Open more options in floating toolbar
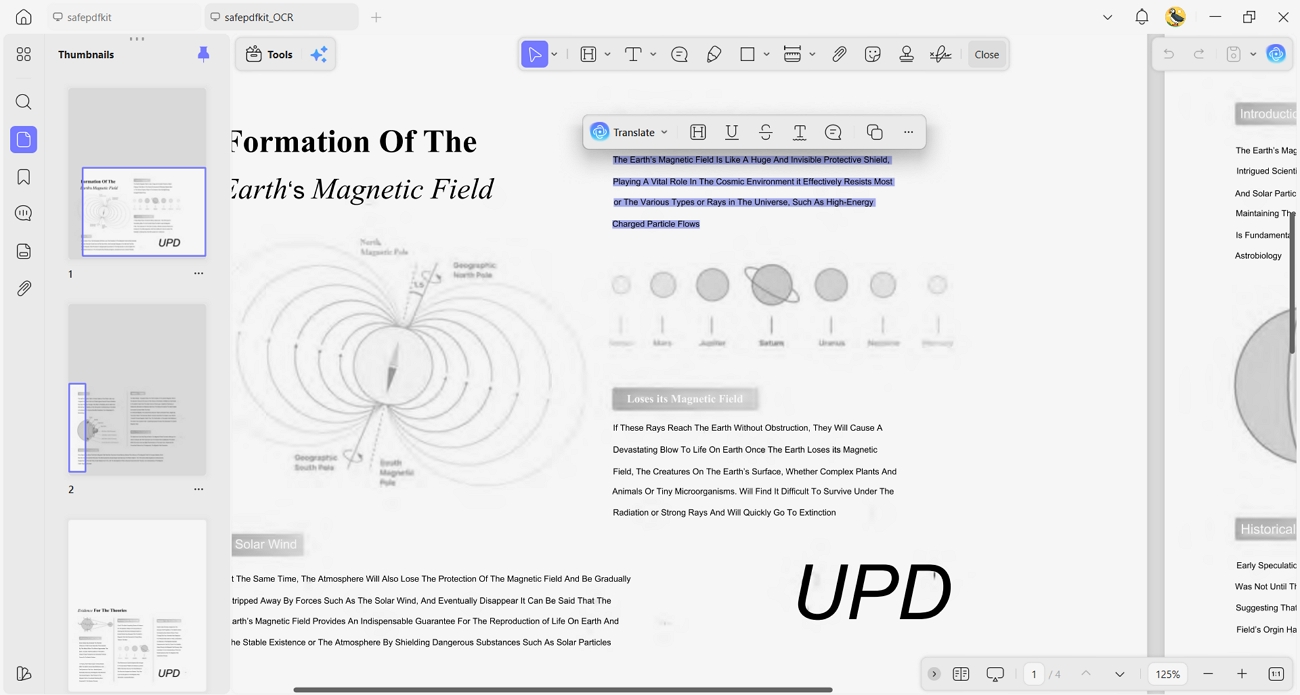The image size is (1300, 695). coord(908,132)
